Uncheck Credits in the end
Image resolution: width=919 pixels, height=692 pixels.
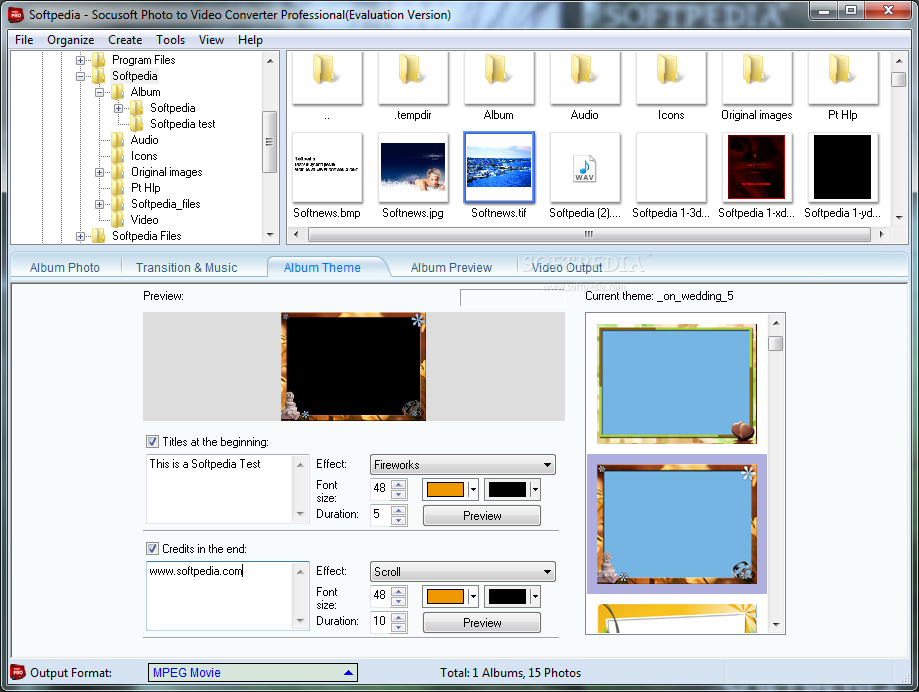point(152,548)
